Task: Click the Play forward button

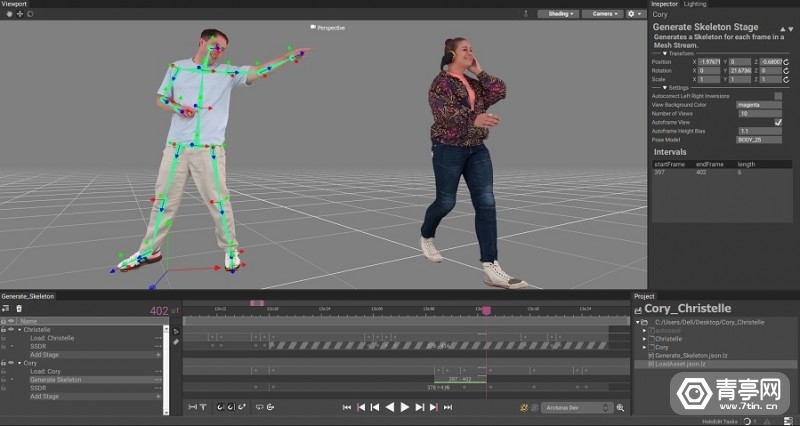Action: (405, 407)
